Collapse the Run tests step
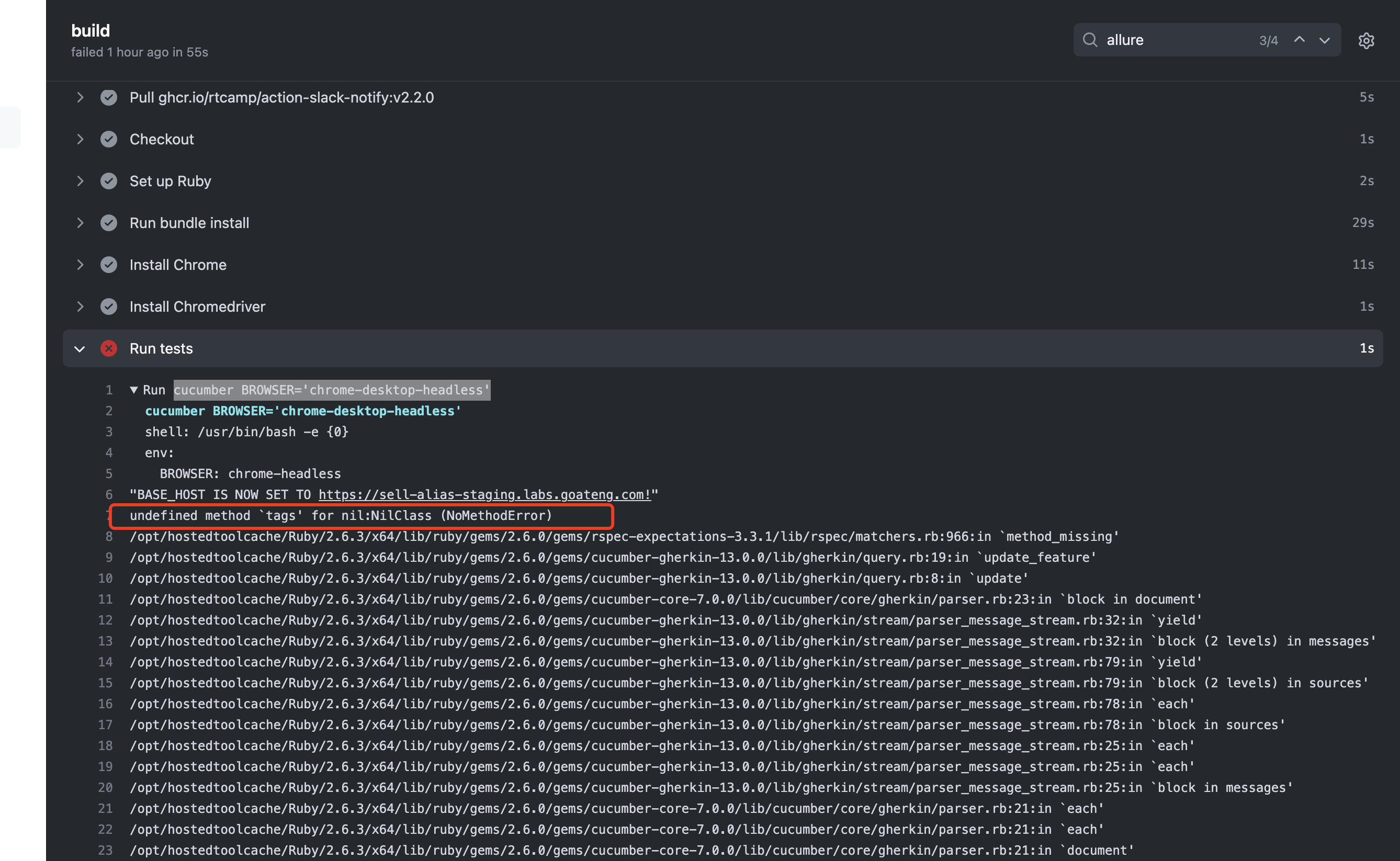The image size is (1400, 861). 80,348
